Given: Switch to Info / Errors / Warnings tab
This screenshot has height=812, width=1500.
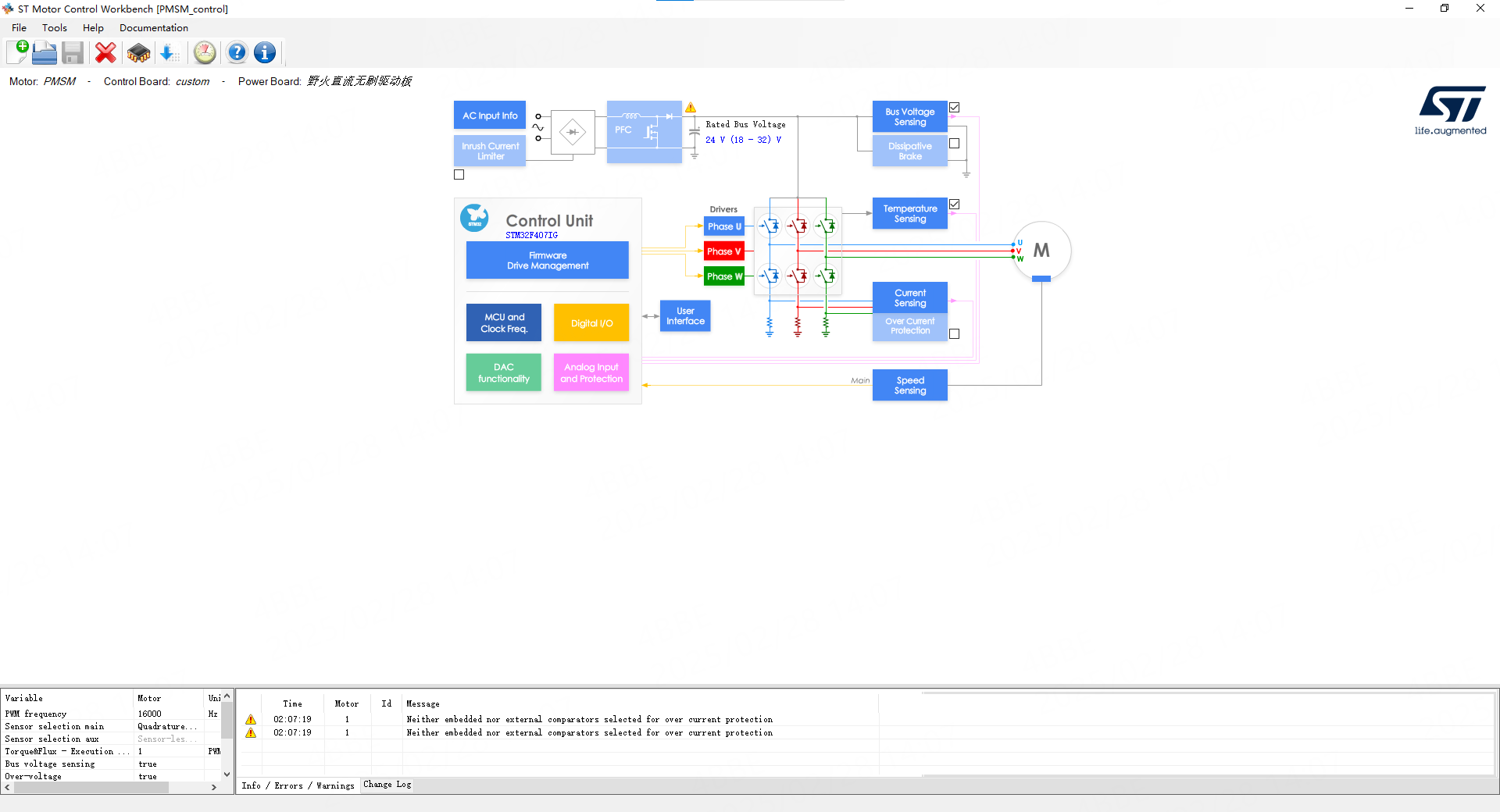Looking at the screenshot, I should point(298,785).
